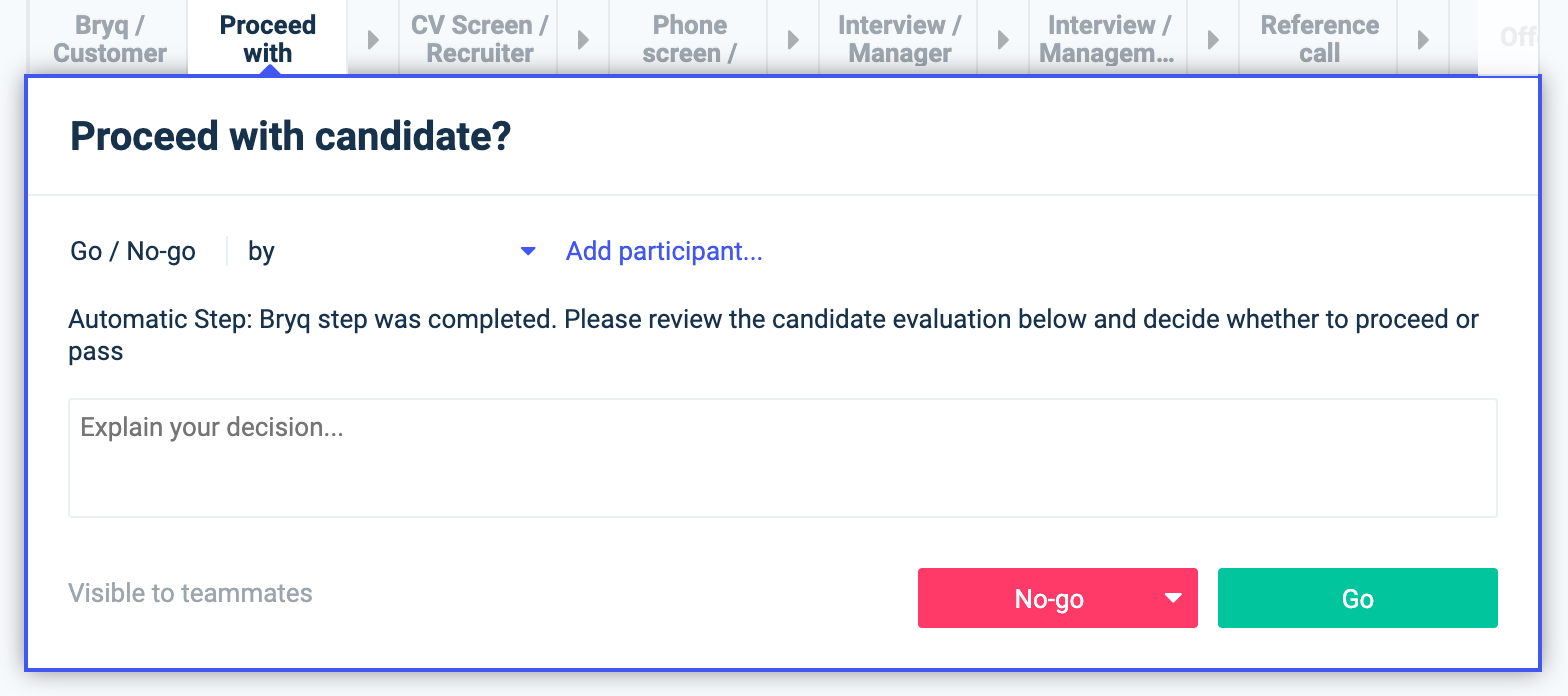Screen dimensions: 1568x696
Task: Click the Add participant... link
Action: point(664,251)
